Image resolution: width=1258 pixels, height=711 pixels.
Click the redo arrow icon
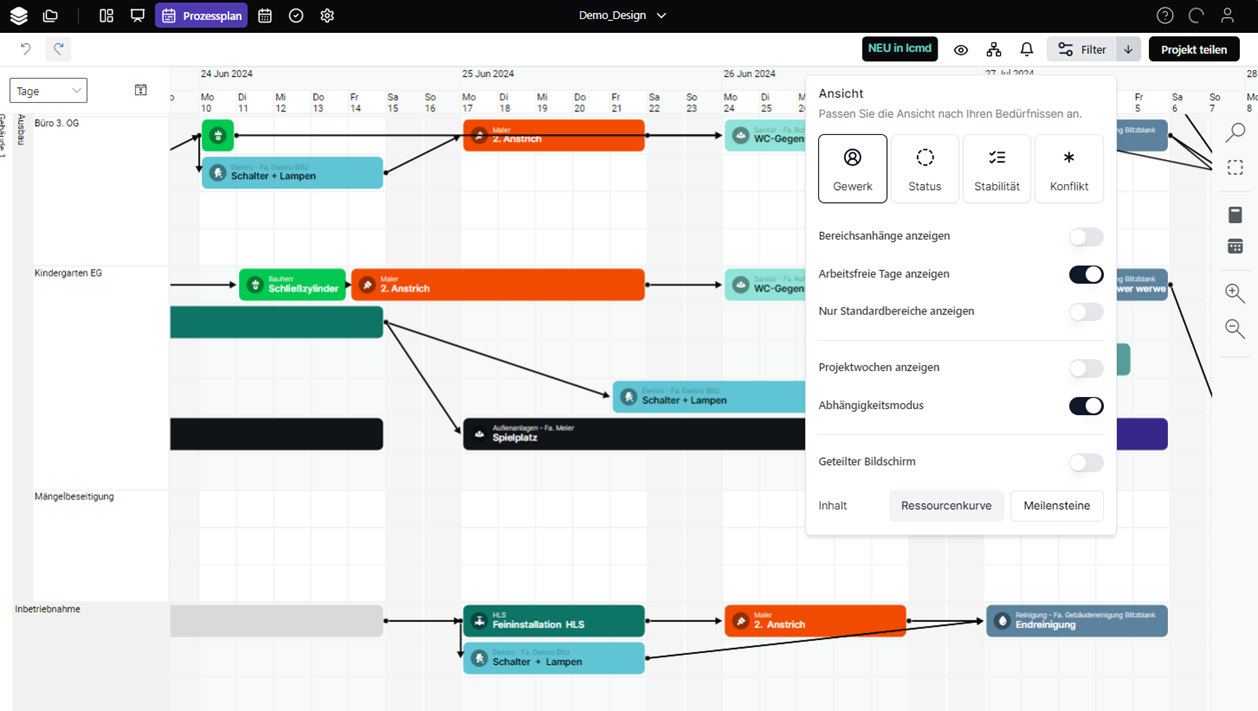tap(59, 49)
